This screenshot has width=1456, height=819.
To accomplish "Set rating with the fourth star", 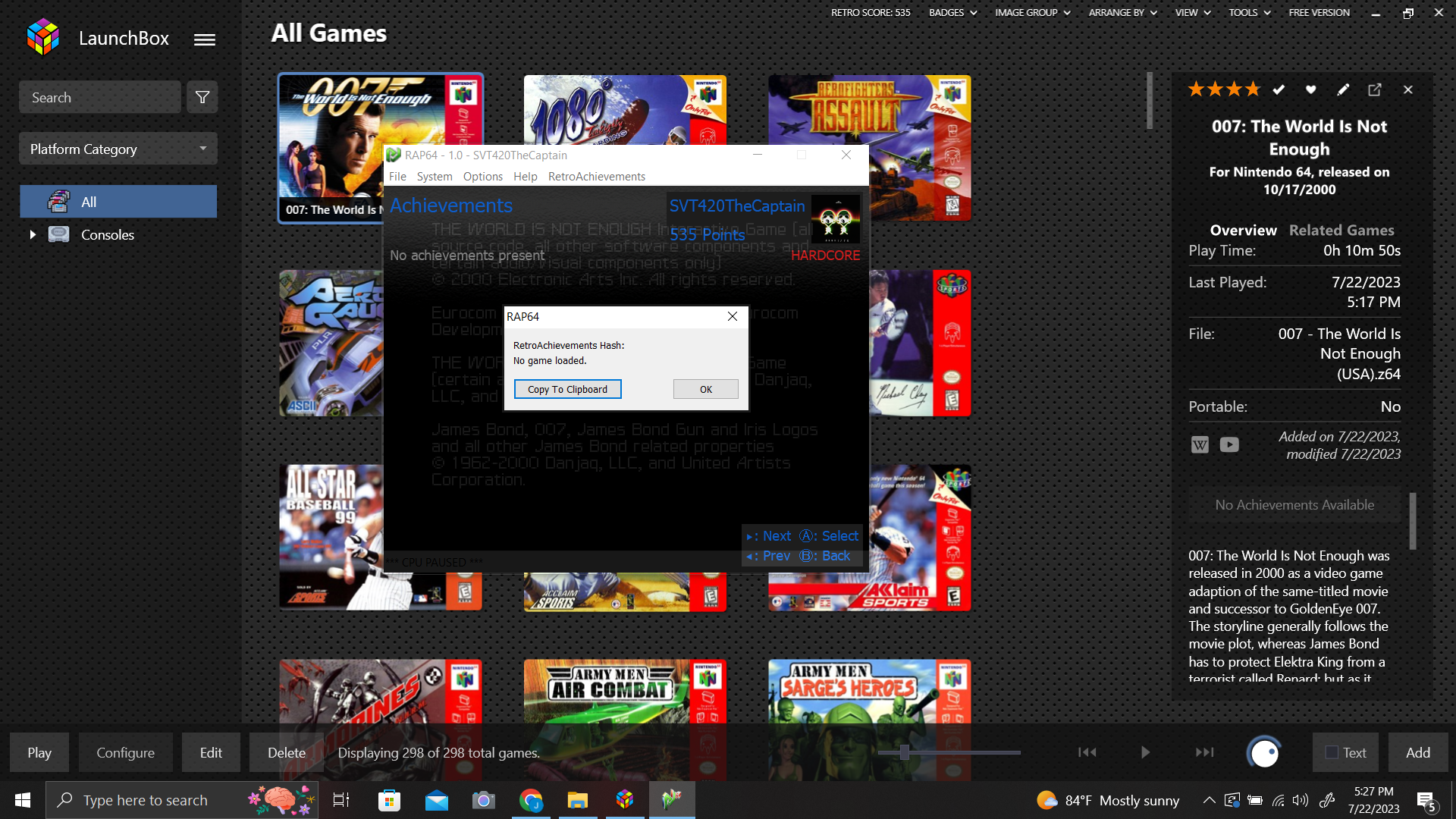I will pyautogui.click(x=1253, y=89).
